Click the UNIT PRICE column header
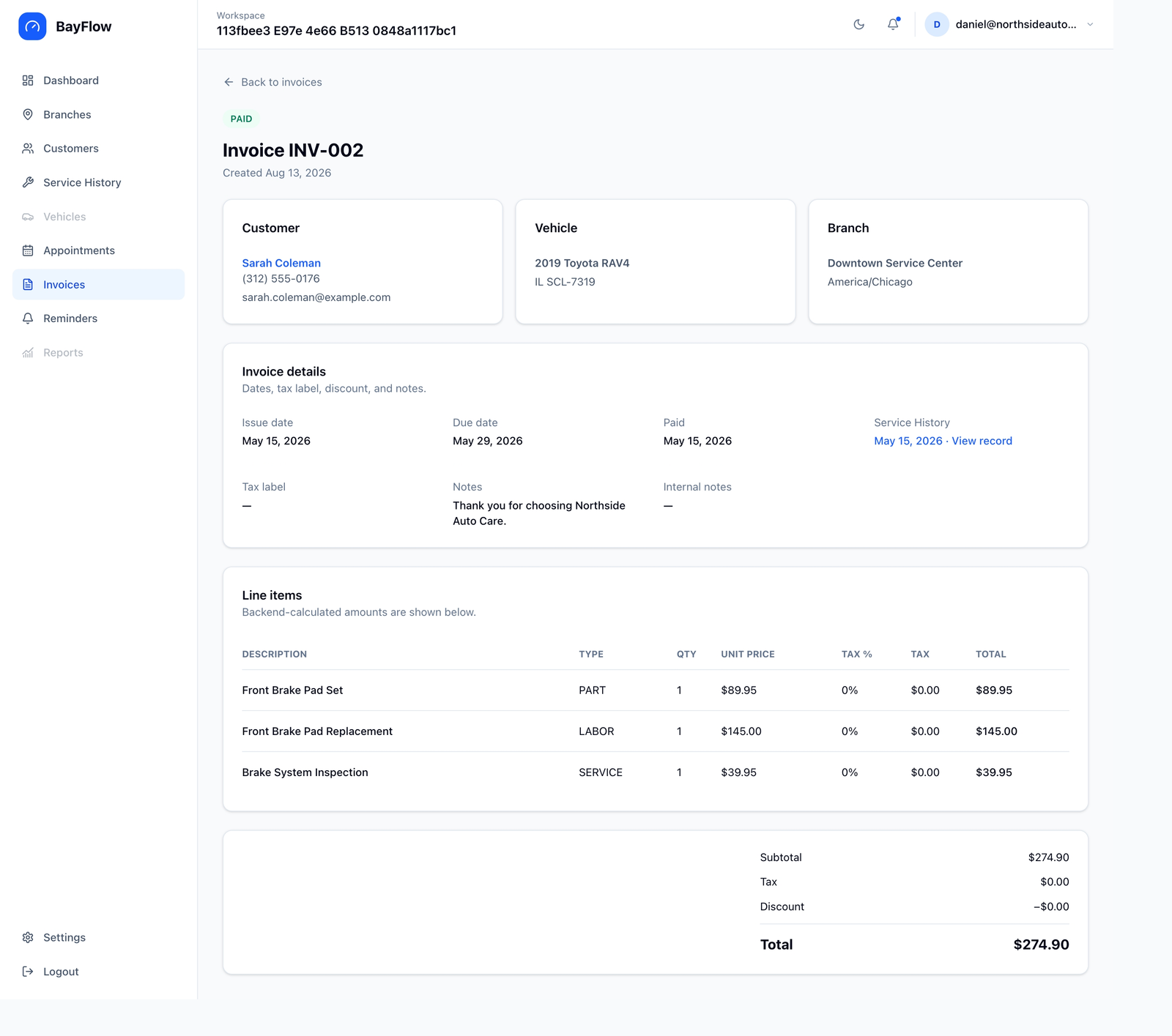The width and height of the screenshot is (1172, 1036). [748, 655]
